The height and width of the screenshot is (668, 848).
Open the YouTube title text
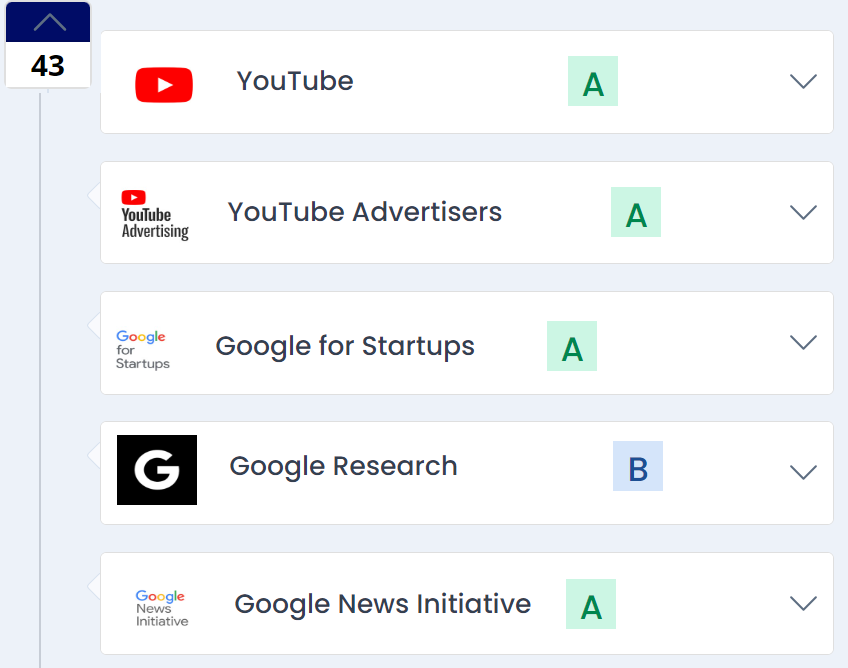pyautogui.click(x=295, y=81)
